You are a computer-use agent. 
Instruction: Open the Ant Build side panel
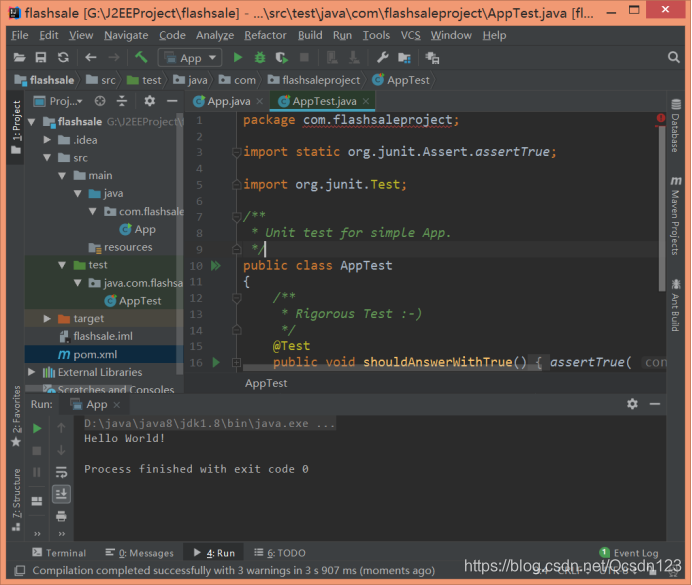coord(675,305)
